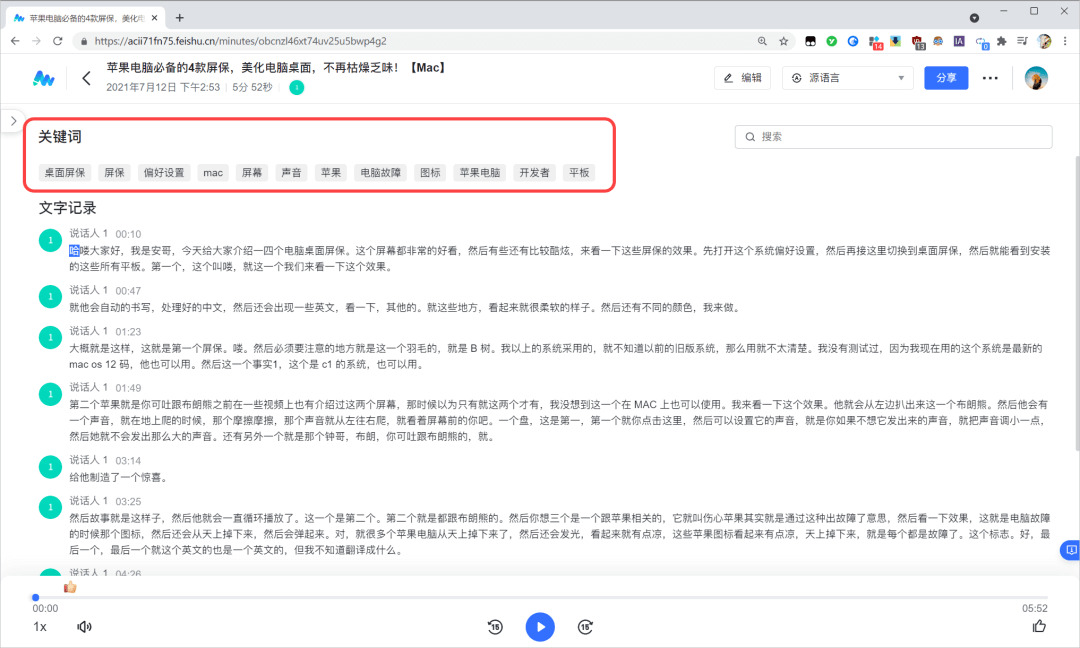Click the user profile avatar in header
This screenshot has height=648, width=1080.
click(1036, 78)
